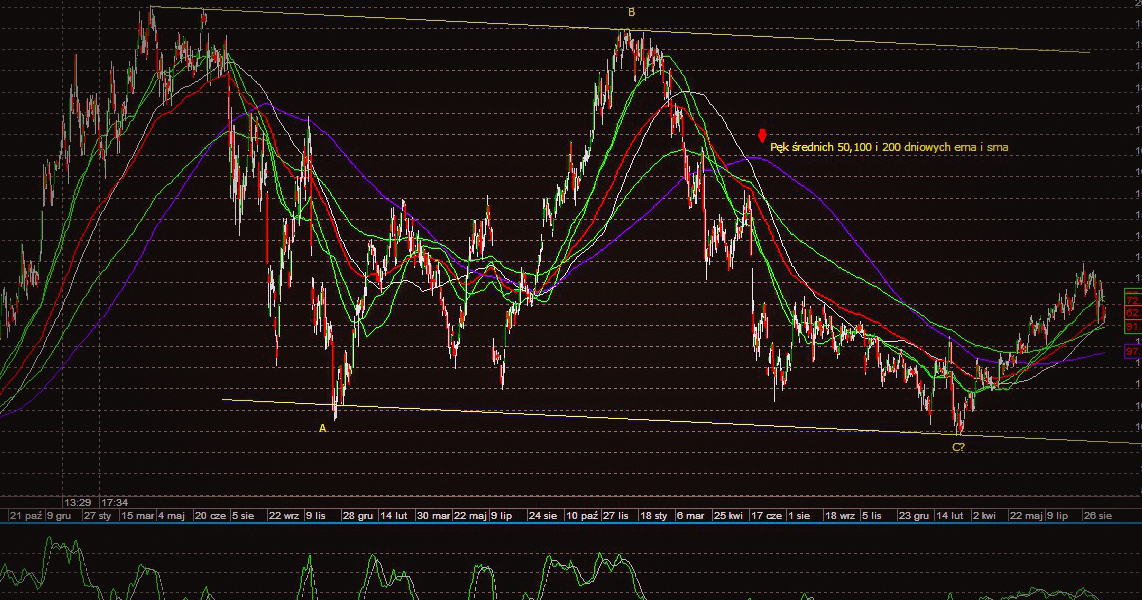Click the '28 gru' date label
The width and height of the screenshot is (1142, 600).
click(x=357, y=515)
